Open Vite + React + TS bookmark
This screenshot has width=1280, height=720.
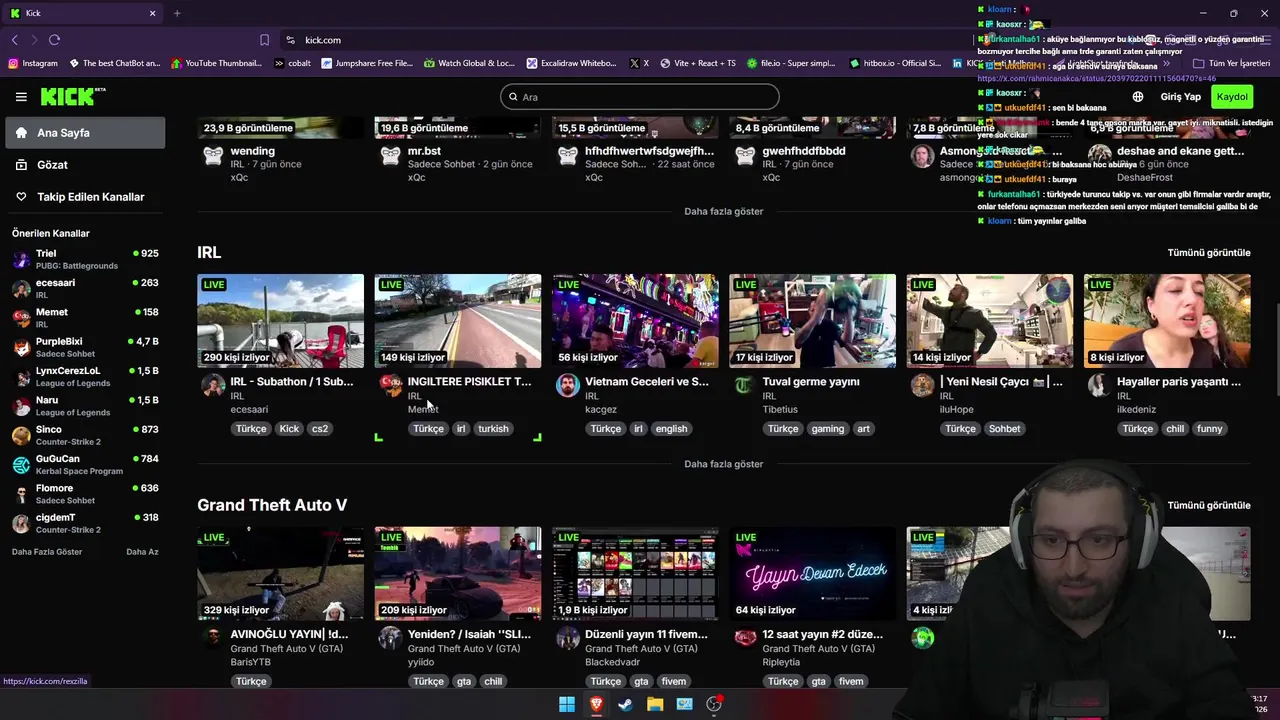click(x=697, y=63)
